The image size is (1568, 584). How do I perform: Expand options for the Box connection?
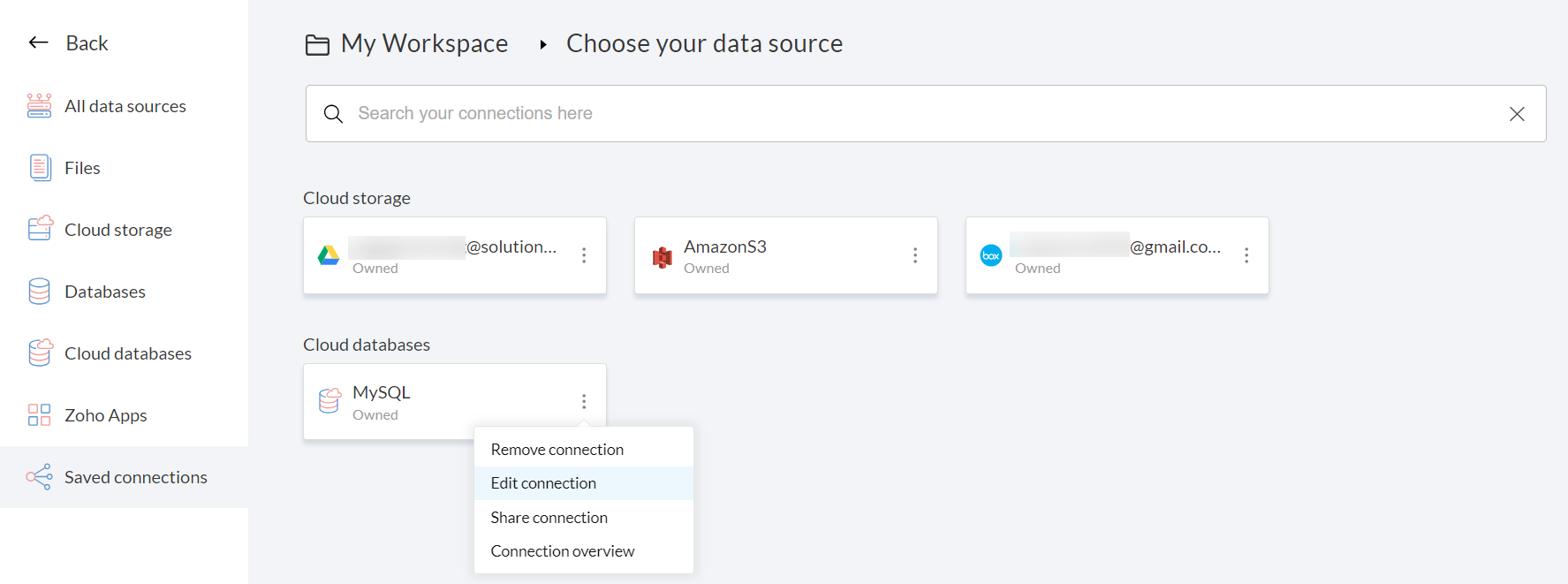[1246, 255]
